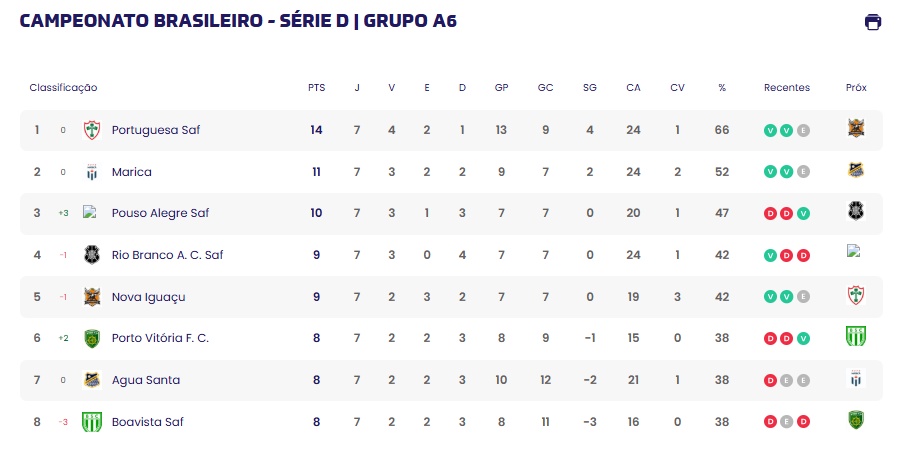
Task: Sort table by PTS column header
Action: 316,88
